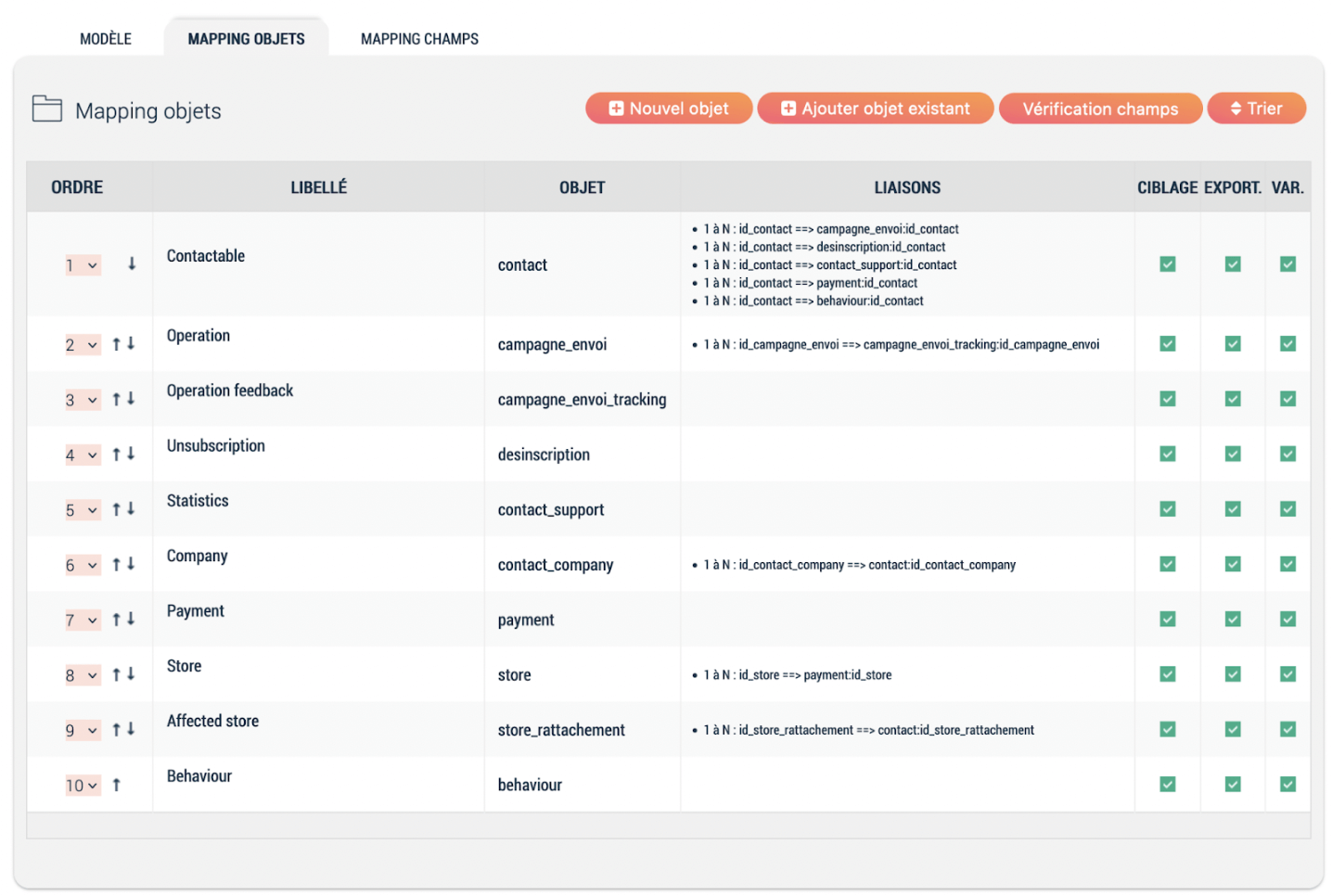Open order dropdown showing 4
Image resolution: width=1332 pixels, height=896 pixels.
pos(83,455)
